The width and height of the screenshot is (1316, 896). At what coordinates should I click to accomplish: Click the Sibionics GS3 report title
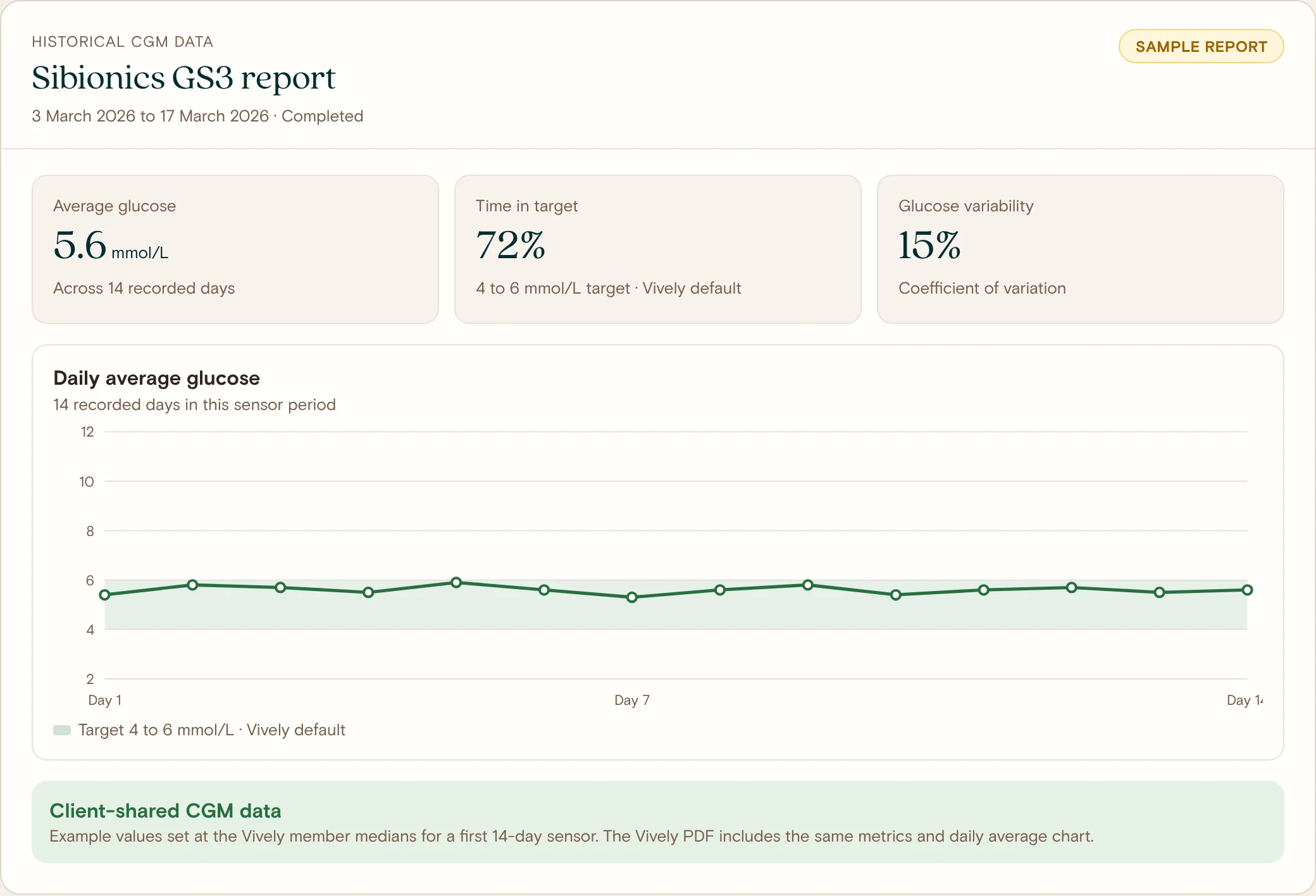[183, 78]
